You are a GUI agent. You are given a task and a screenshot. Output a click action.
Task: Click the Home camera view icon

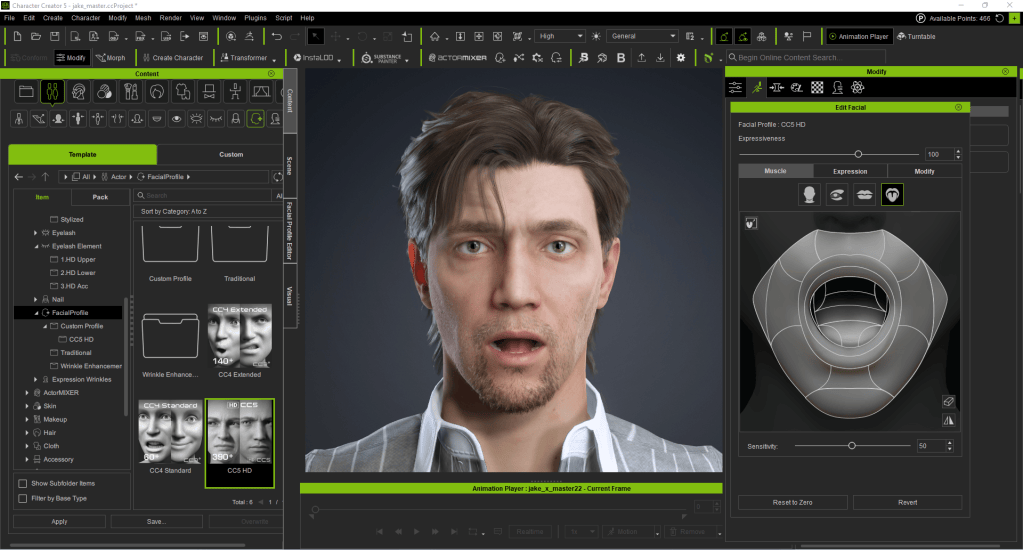point(435,37)
